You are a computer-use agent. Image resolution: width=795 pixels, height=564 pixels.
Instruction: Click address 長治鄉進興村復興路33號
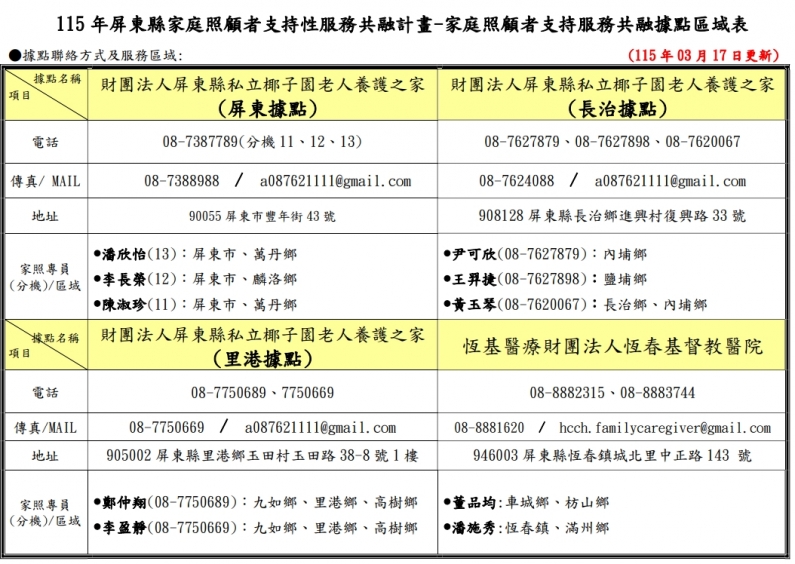(612, 215)
